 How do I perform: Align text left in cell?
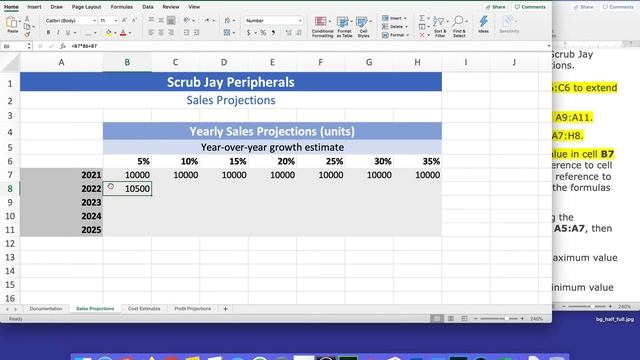click(x=151, y=33)
